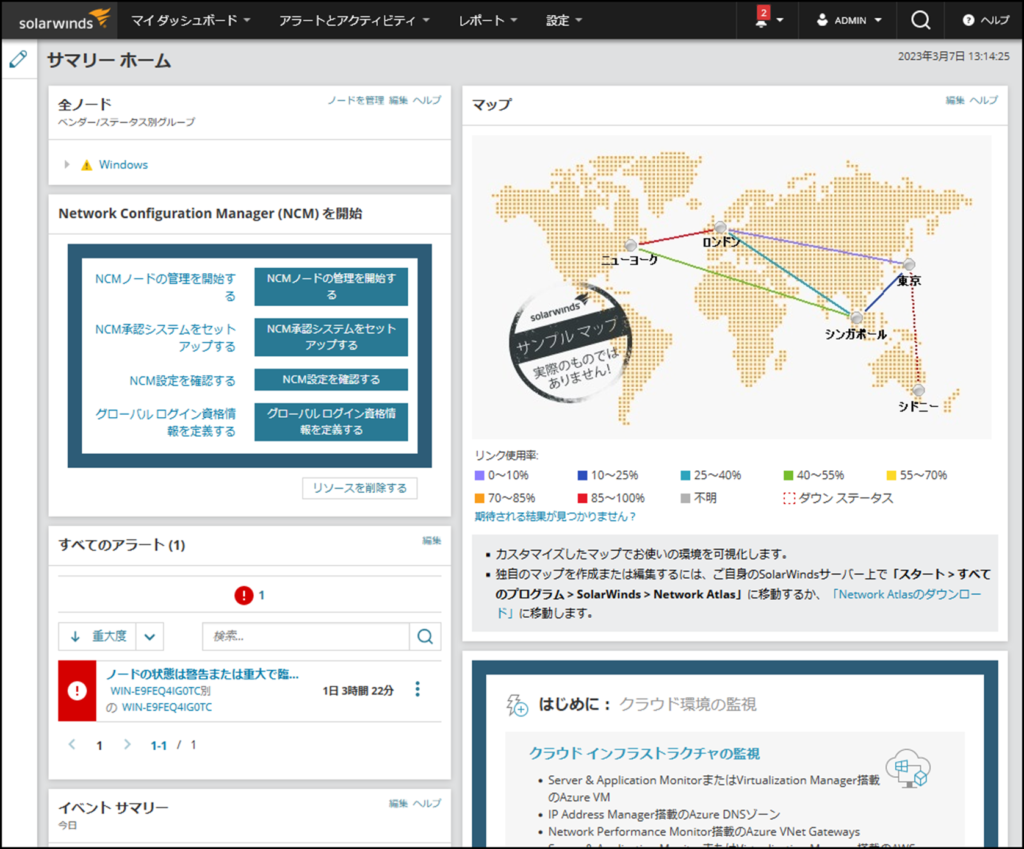Click クラウド インフラストラクチャの監視 link
This screenshot has height=849, width=1024.
tap(644, 754)
